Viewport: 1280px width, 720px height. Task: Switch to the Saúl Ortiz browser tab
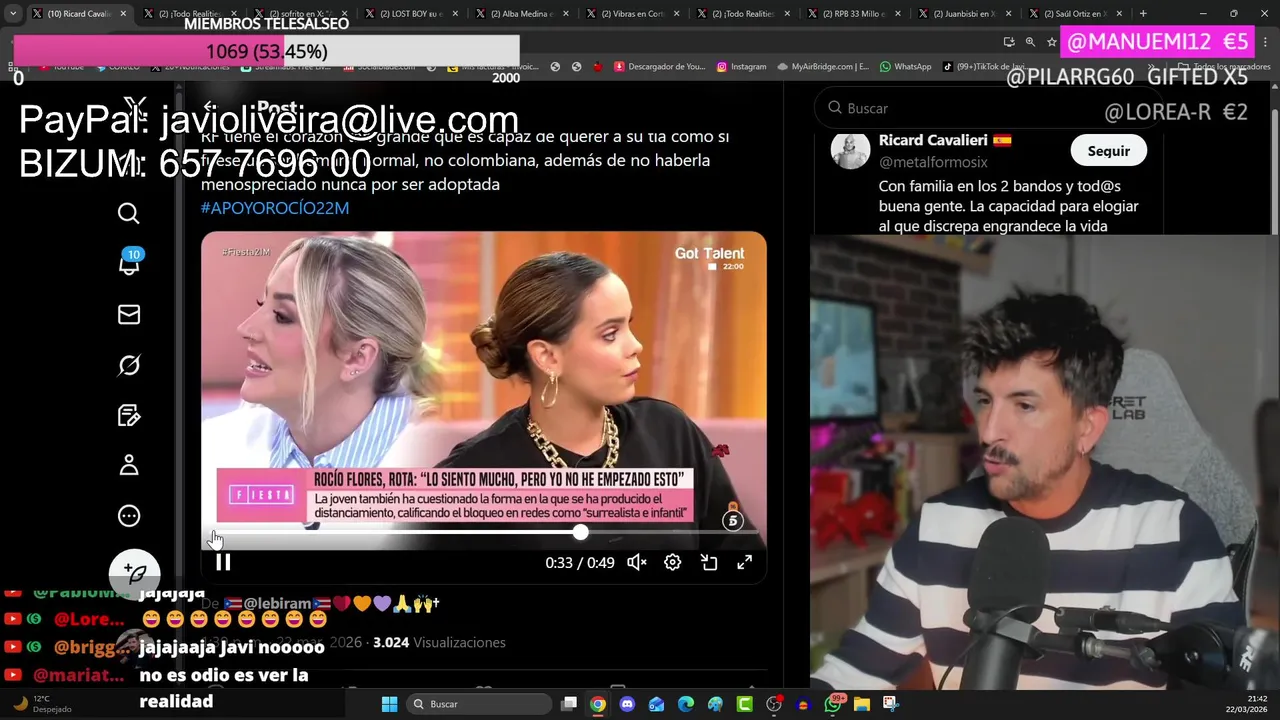(x=1075, y=14)
